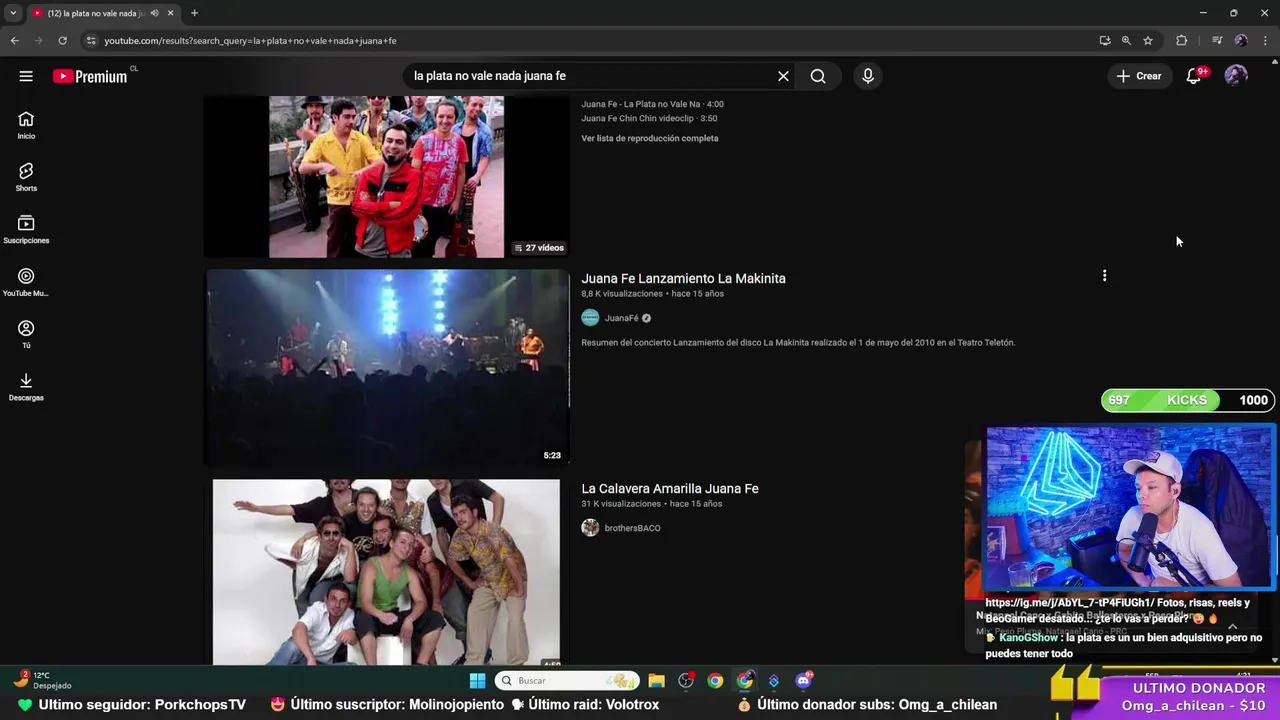Open the Juana Fe Lanzamiento La Makinita video title
This screenshot has height=720, width=1280.
tap(683, 278)
